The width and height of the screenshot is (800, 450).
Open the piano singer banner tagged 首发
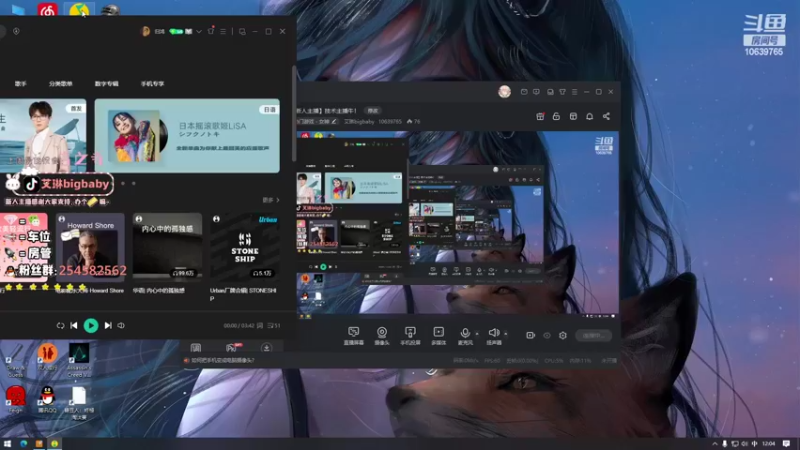tap(43, 136)
